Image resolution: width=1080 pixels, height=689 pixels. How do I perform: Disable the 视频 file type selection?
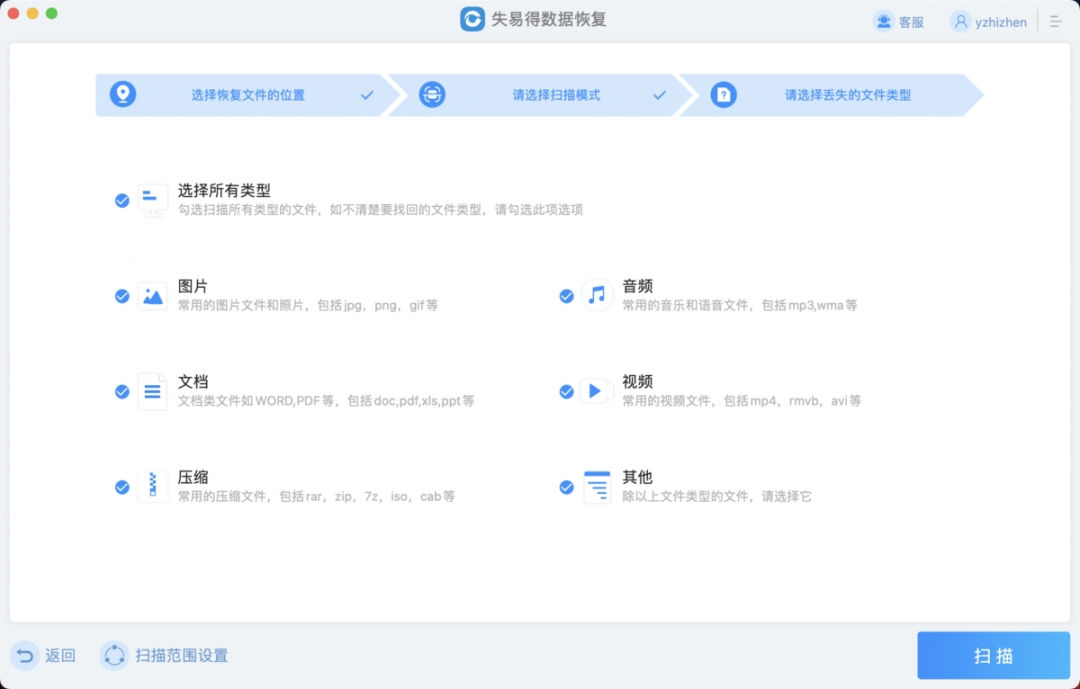pyautogui.click(x=567, y=391)
